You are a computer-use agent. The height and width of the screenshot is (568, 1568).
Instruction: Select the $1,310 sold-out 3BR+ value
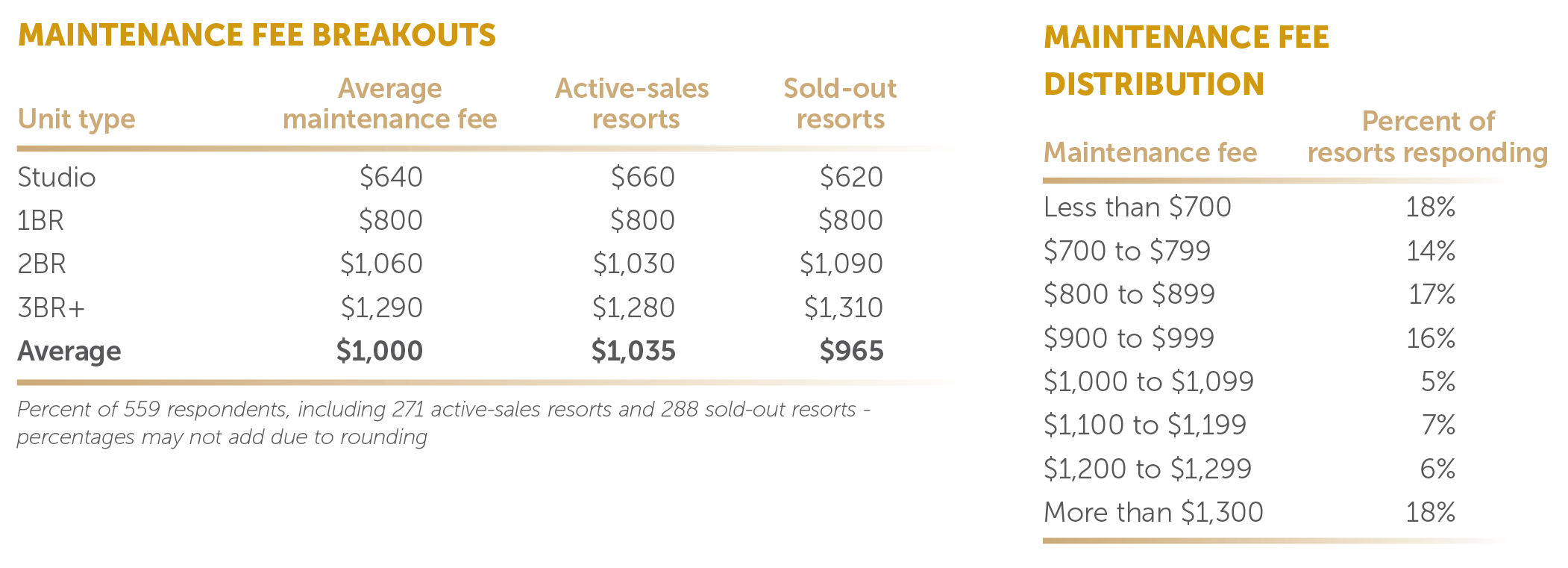(844, 308)
